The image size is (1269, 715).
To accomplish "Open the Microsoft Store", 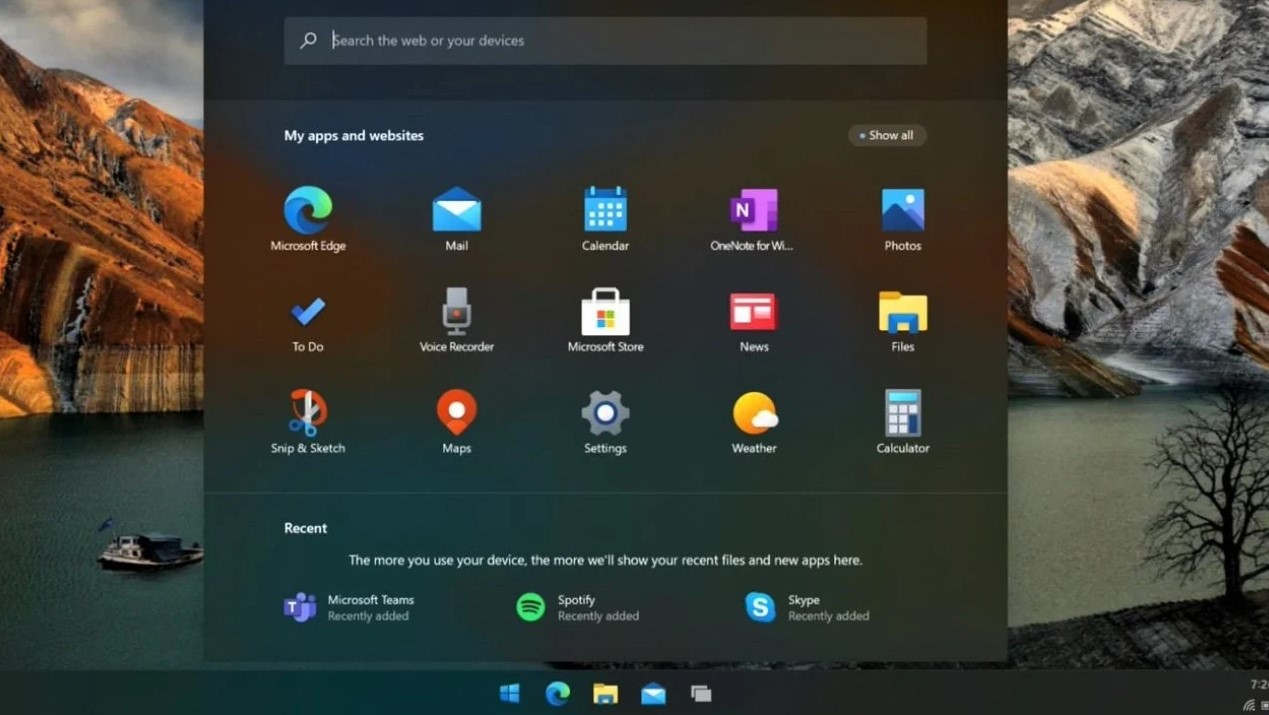I will pos(605,320).
